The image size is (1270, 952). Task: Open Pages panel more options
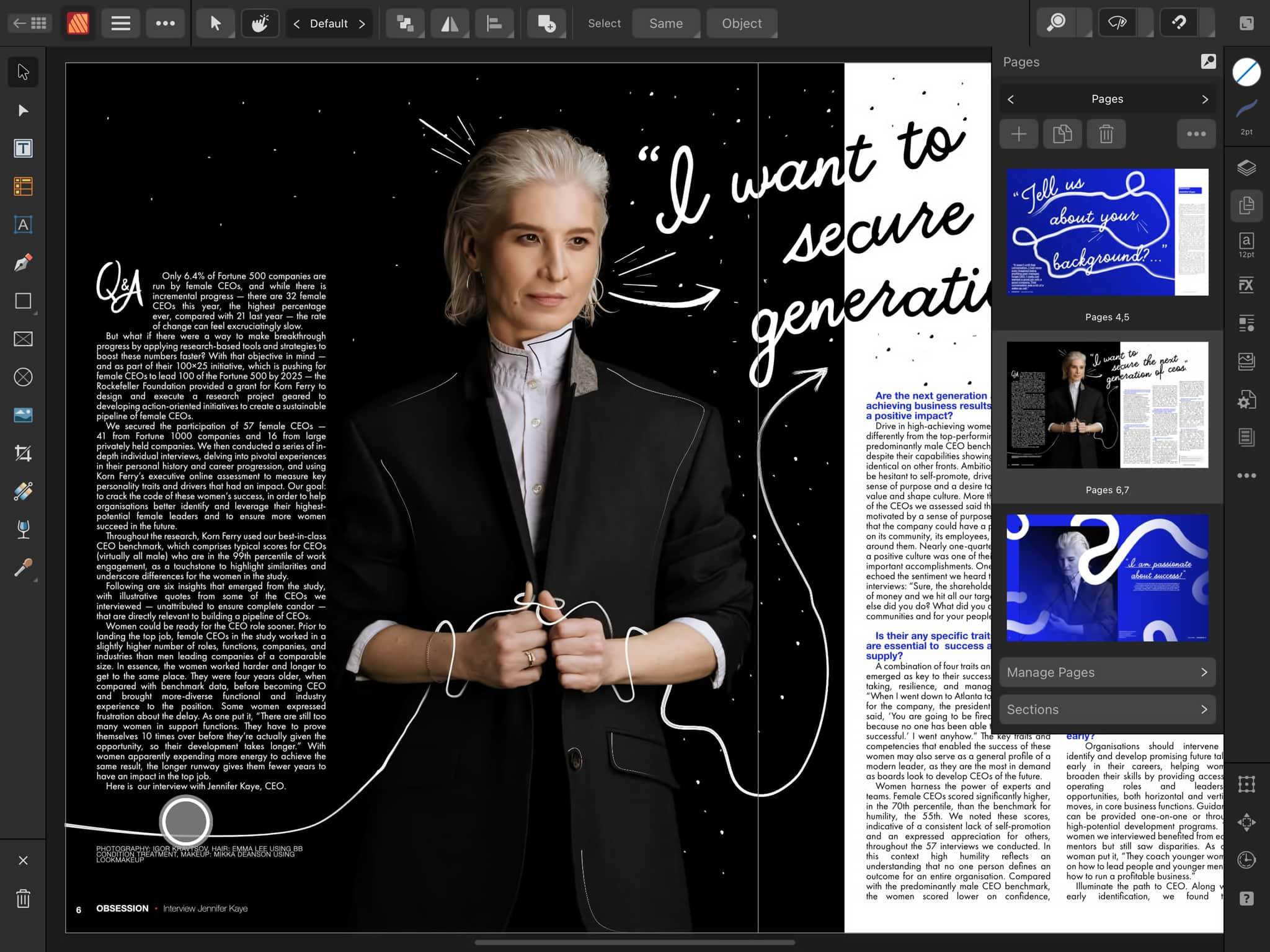point(1196,134)
